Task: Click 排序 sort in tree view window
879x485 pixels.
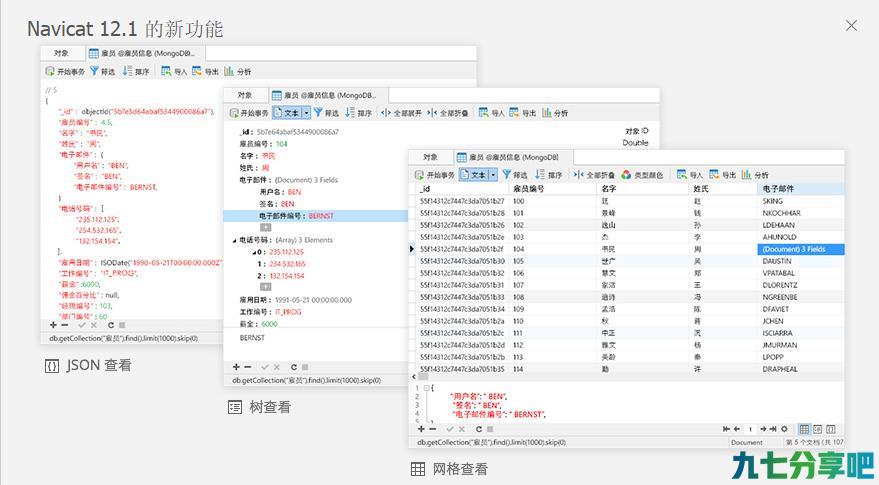Action: pos(358,113)
